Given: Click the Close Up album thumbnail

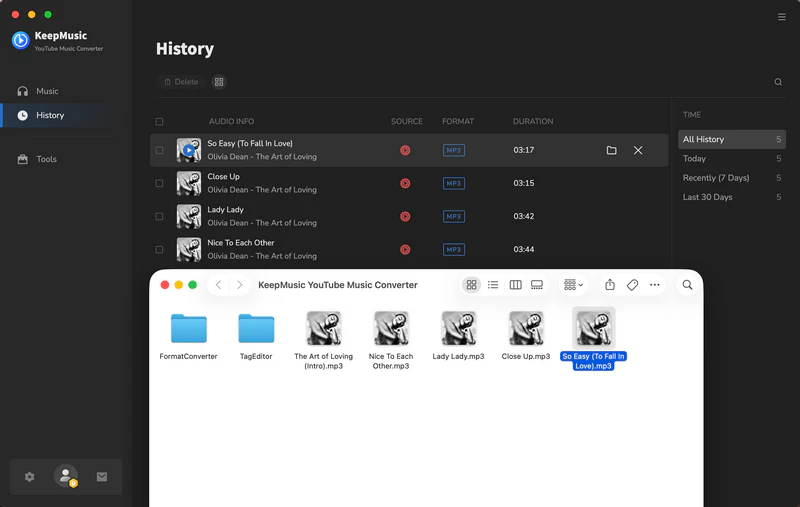Looking at the screenshot, I should 189,184.
